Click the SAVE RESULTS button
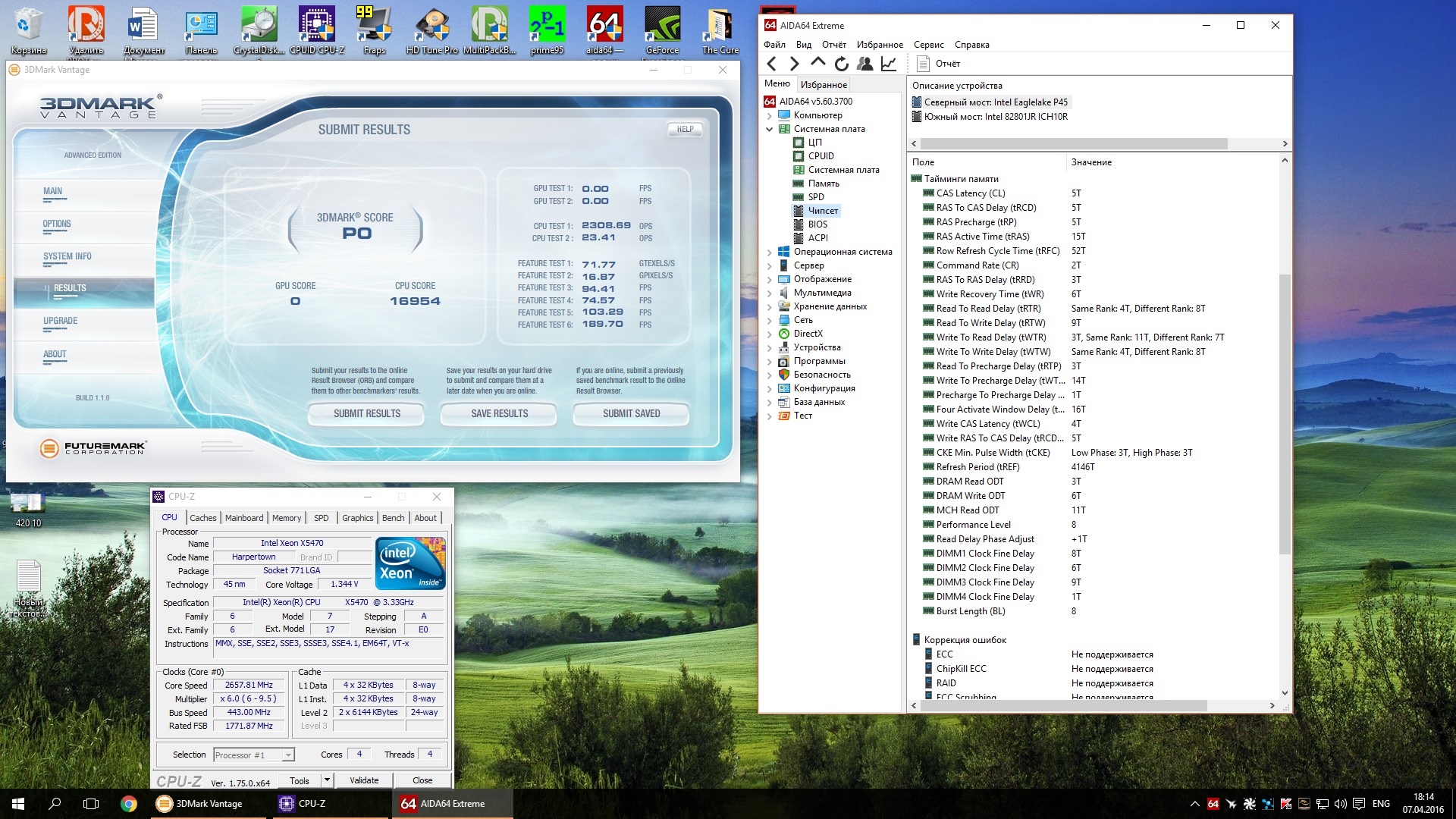This screenshot has height=819, width=1456. [499, 414]
